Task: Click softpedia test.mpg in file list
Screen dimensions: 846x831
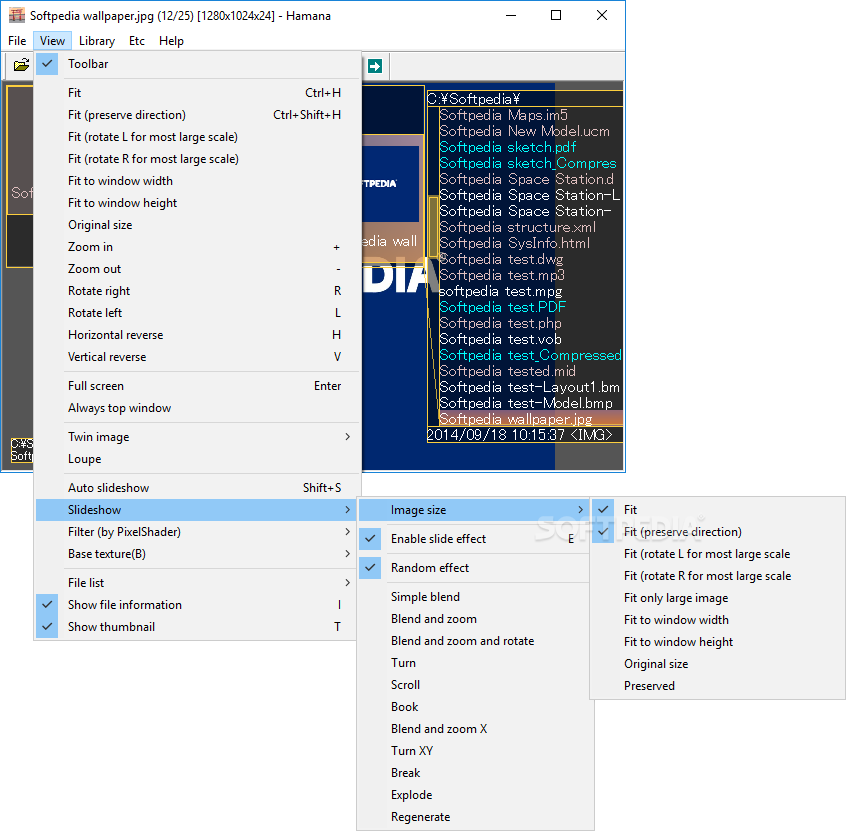Action: [501, 291]
